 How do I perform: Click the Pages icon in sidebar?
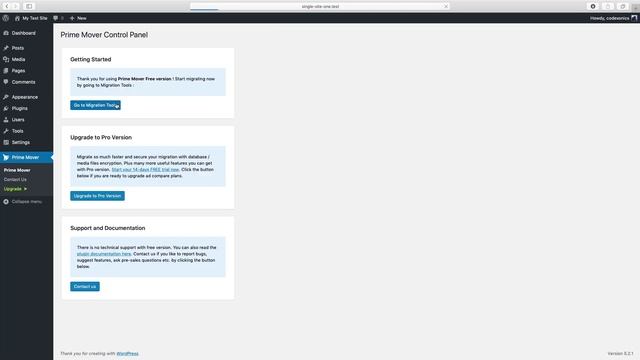click(6, 71)
